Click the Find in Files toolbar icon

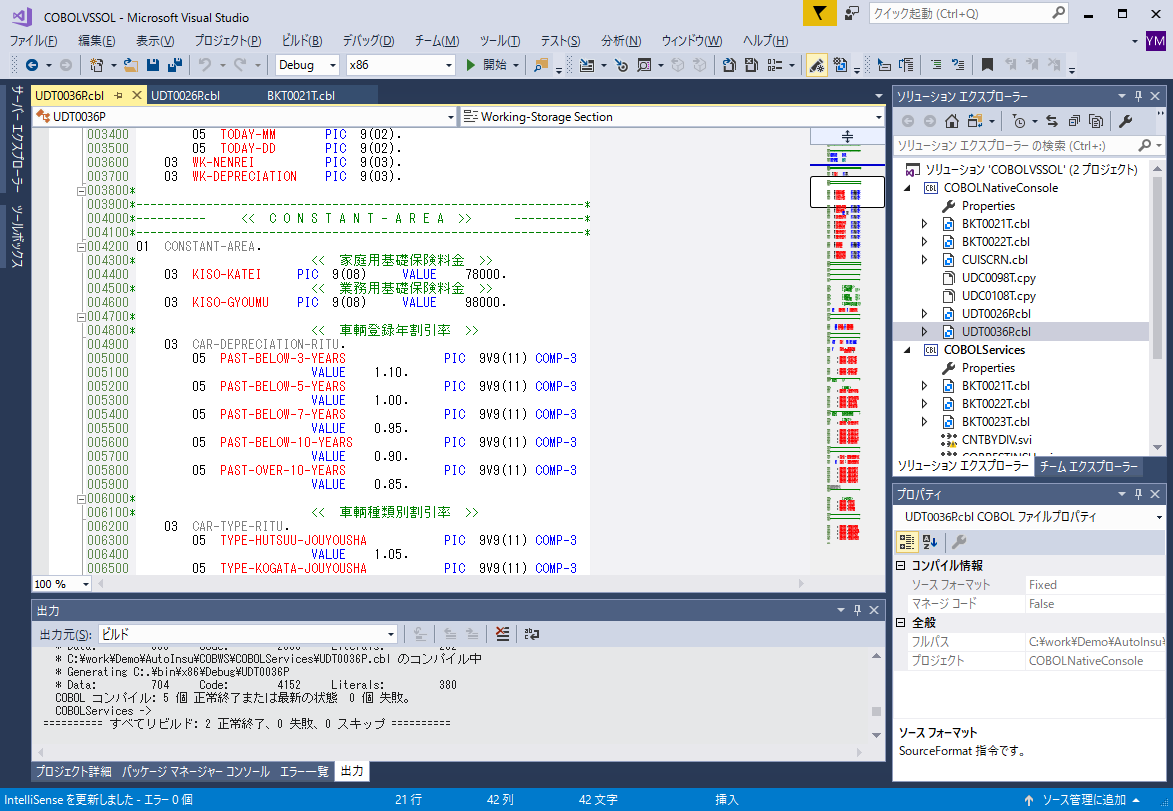[x=540, y=65]
